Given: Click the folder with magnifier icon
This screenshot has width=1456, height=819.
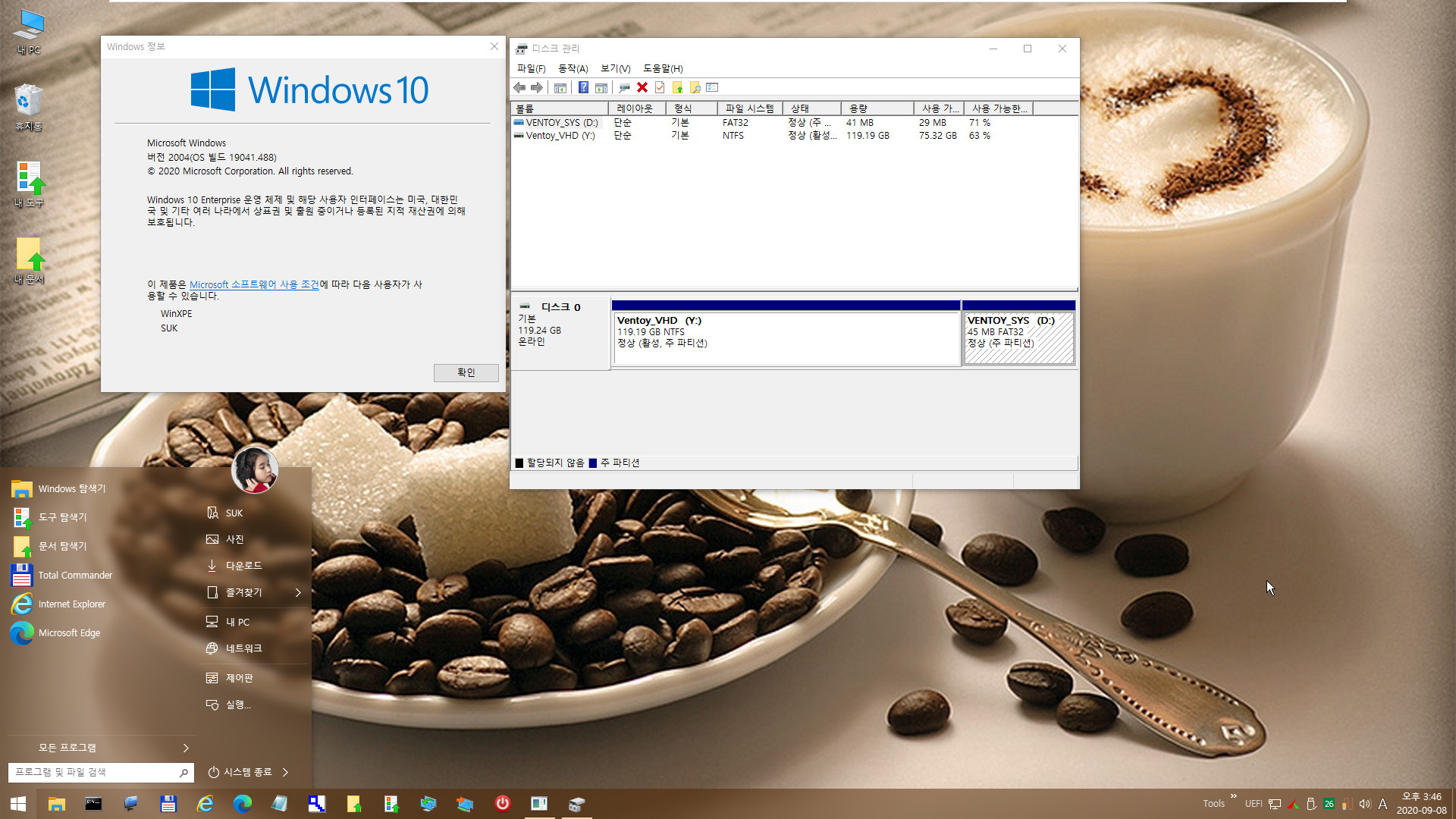Looking at the screenshot, I should click(695, 88).
